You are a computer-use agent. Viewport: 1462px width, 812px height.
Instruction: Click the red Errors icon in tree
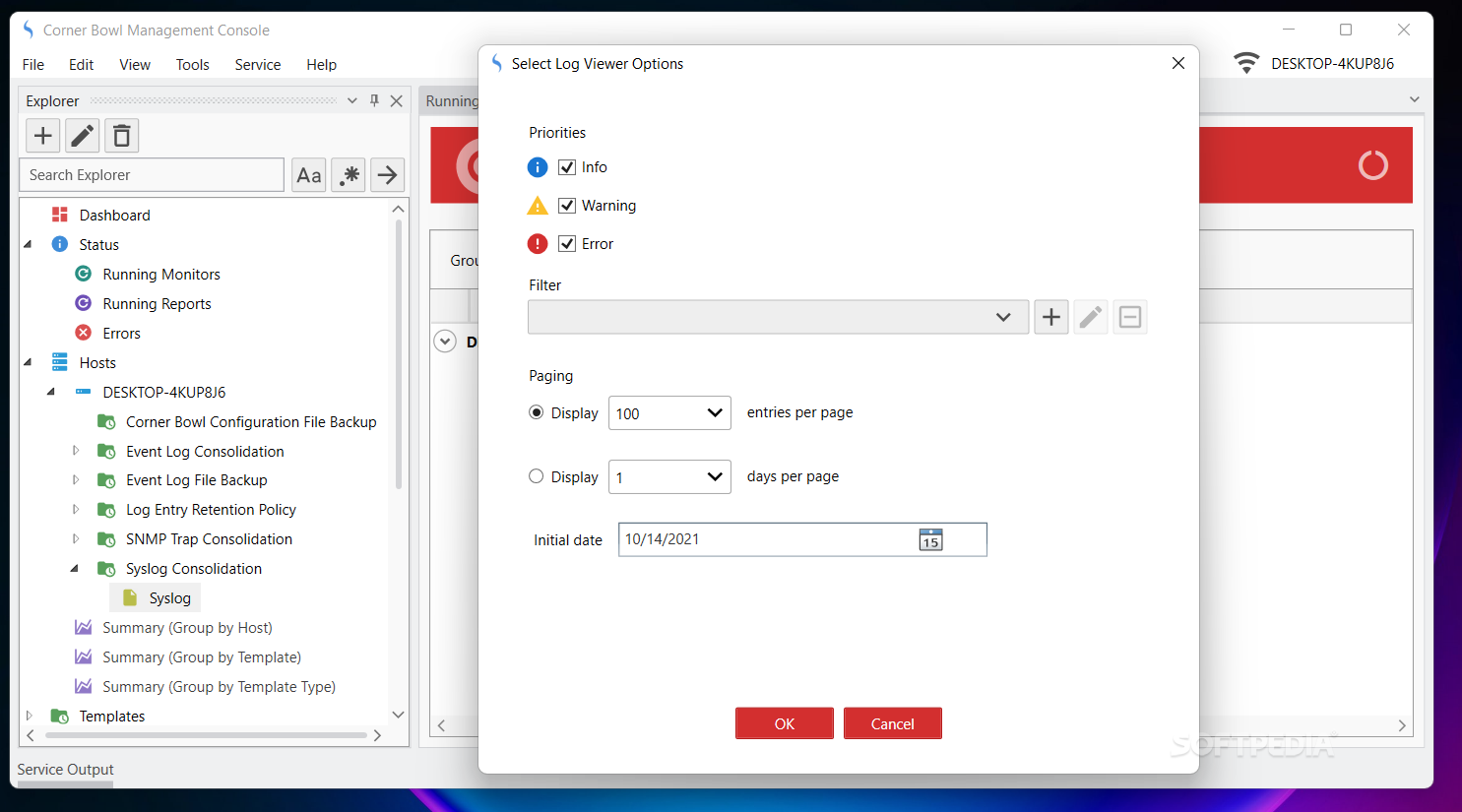(x=84, y=333)
